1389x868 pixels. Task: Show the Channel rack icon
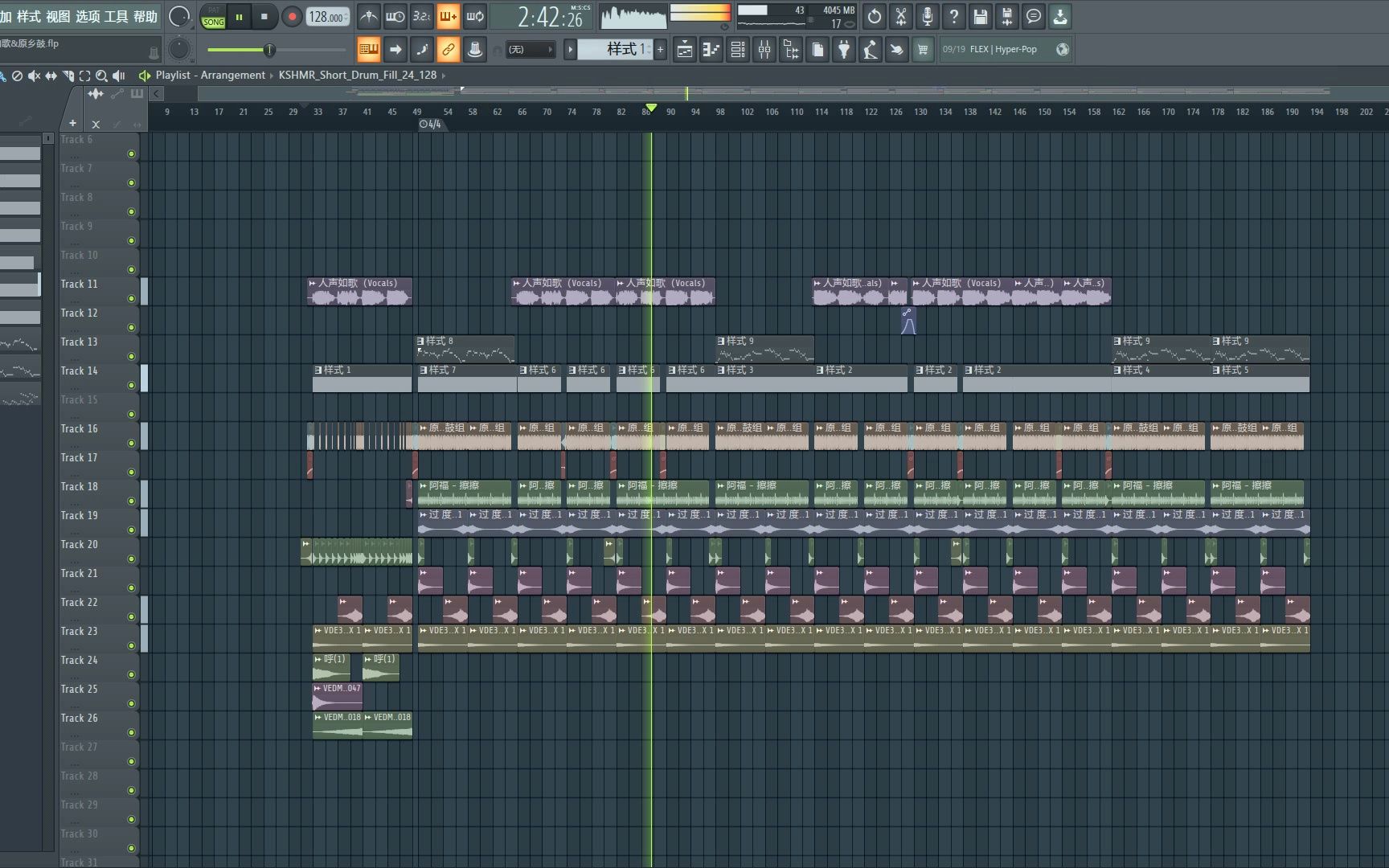pyautogui.click(x=738, y=50)
